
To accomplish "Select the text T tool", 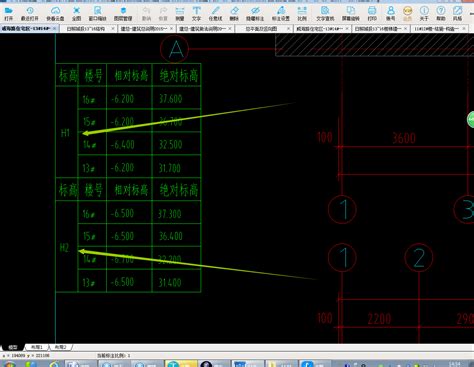I will (x=196, y=13).
